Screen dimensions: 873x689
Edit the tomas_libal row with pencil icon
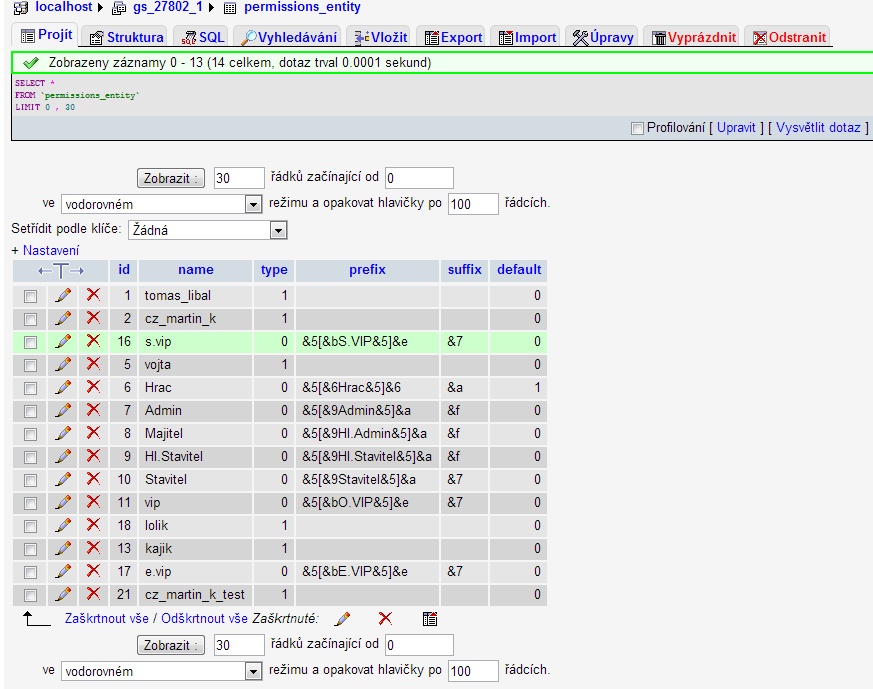point(63,296)
